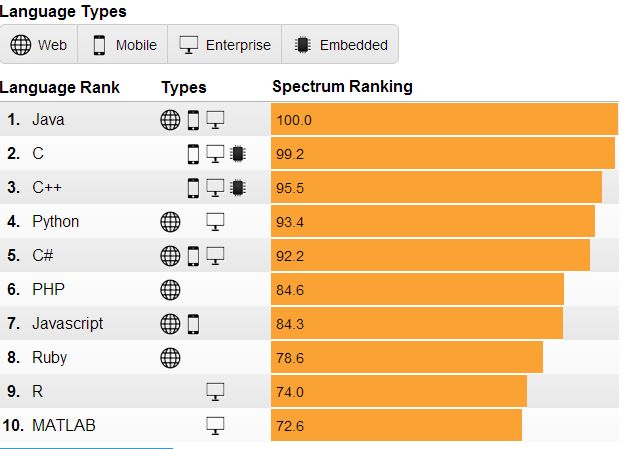Click the mobile icon in C# row
Screen dimensions: 628x449
click(x=194, y=256)
